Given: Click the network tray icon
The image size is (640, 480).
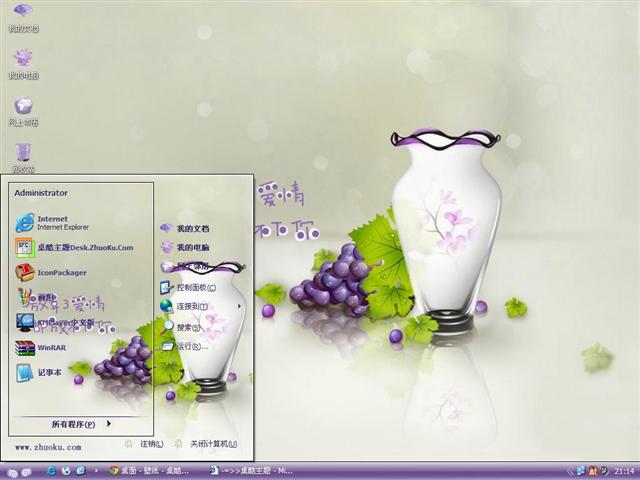Looking at the screenshot, I should point(580,471).
